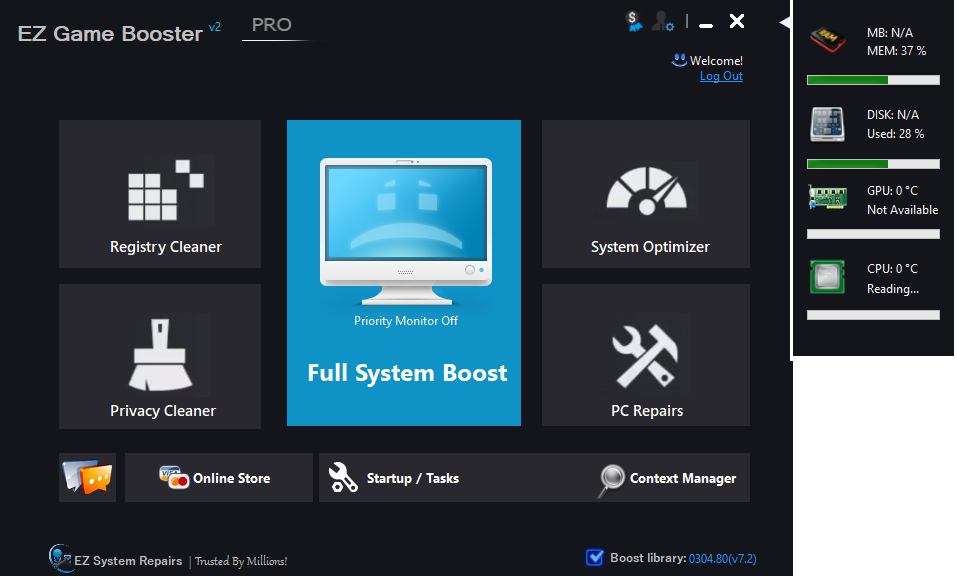This screenshot has width=957, height=576.
Task: Click the CPU processor icon
Action: [827, 277]
